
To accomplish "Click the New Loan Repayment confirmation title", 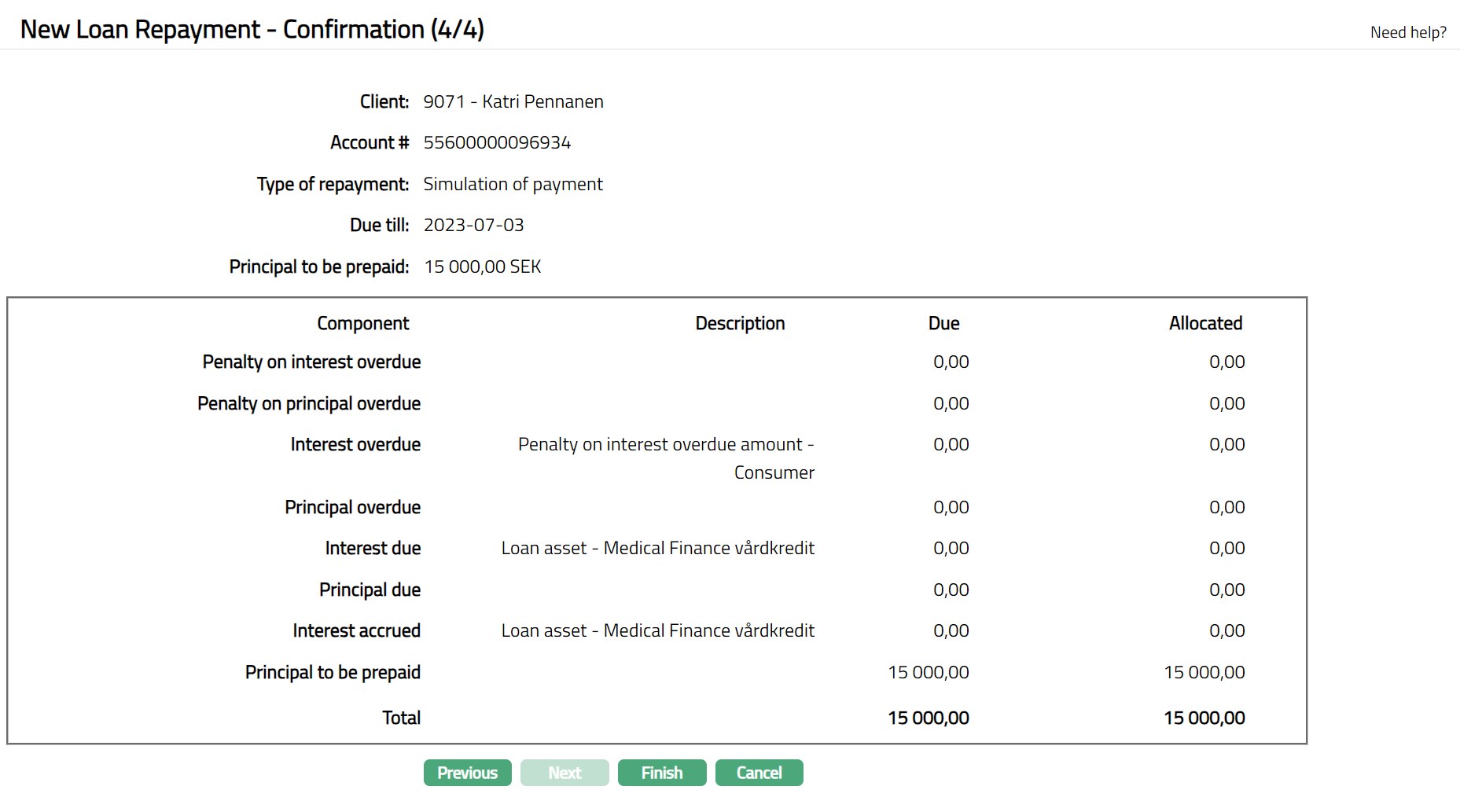I will tap(252, 29).
